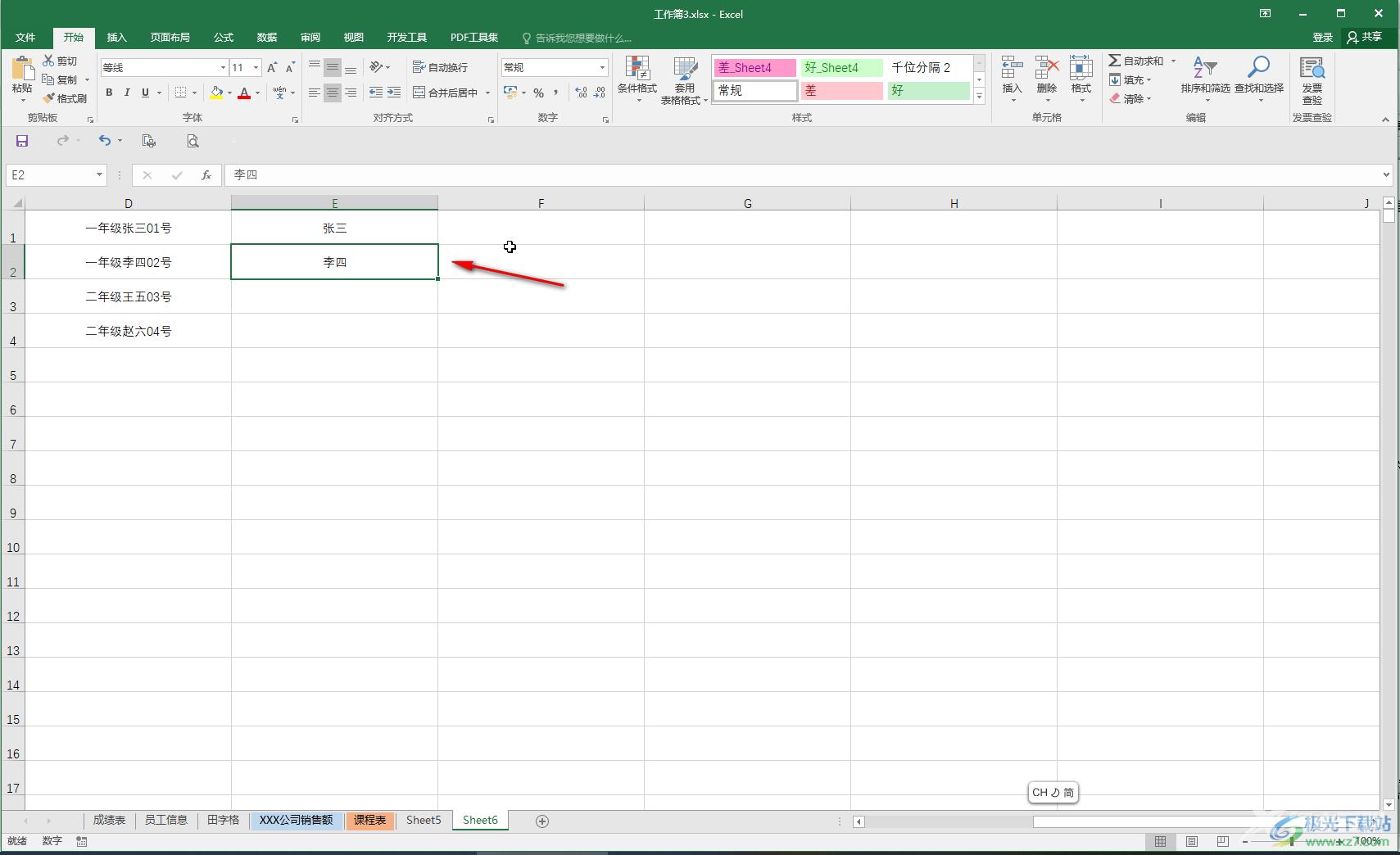Open the font size dropdown
The height and width of the screenshot is (855, 1400).
(256, 68)
